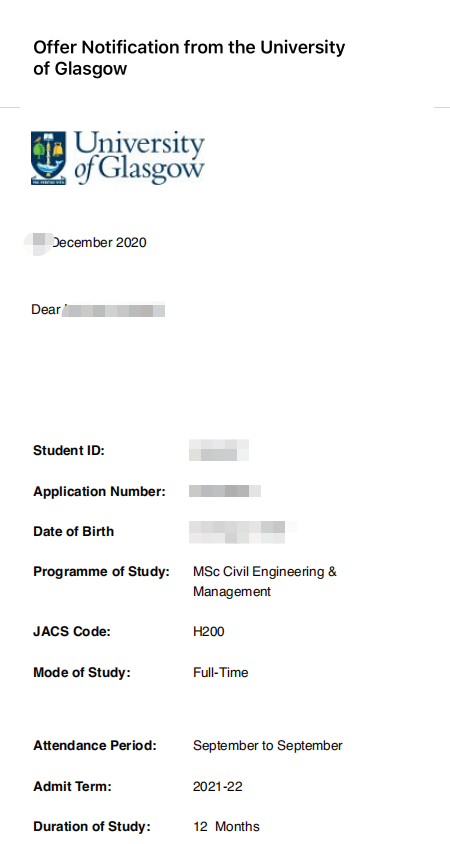Select the blurred Student ID value
The image size is (450, 844).
tap(219, 450)
